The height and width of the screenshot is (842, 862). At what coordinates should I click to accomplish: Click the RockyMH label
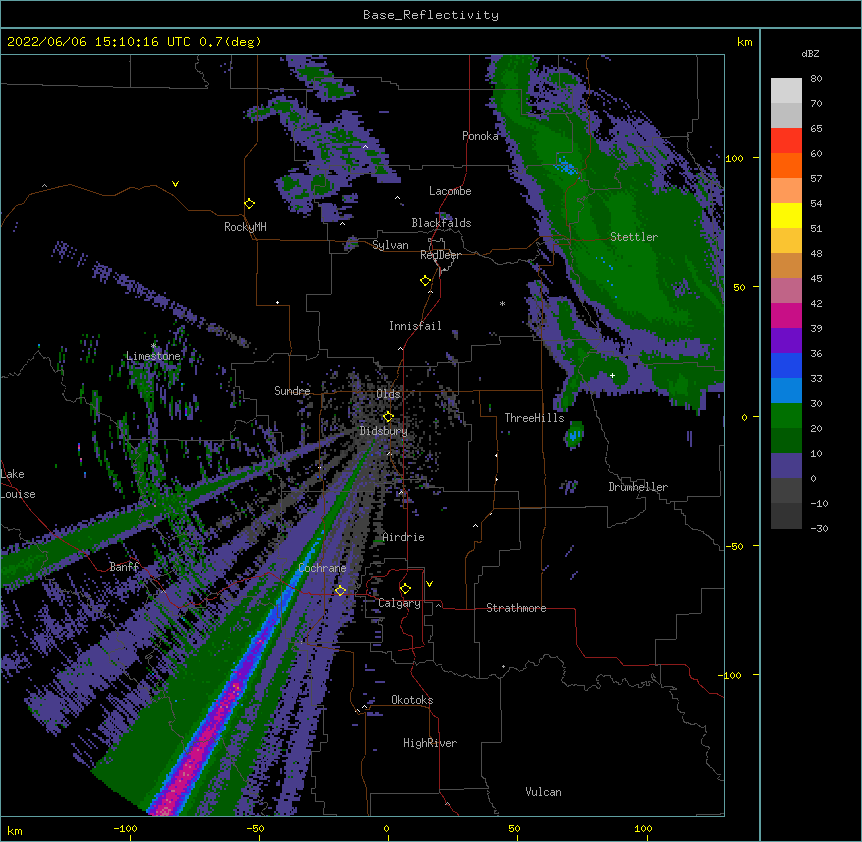point(245,227)
